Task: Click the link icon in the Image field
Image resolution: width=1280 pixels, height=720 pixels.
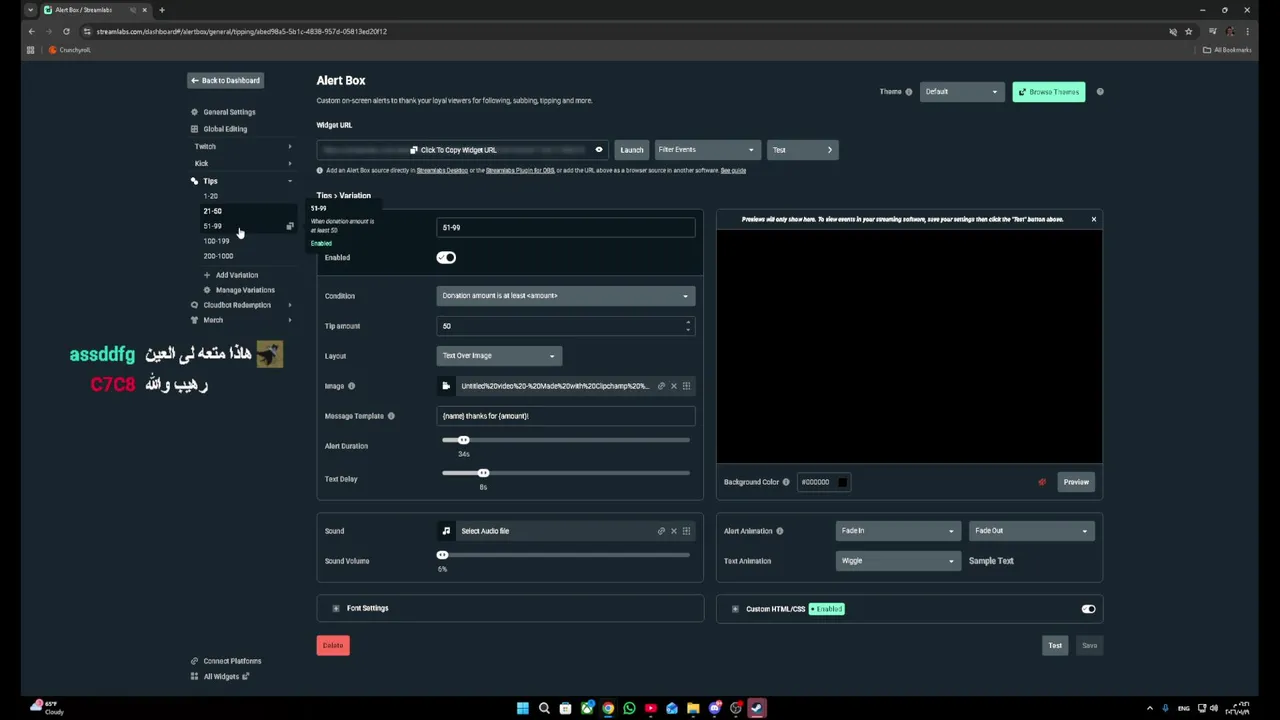Action: pos(661,386)
